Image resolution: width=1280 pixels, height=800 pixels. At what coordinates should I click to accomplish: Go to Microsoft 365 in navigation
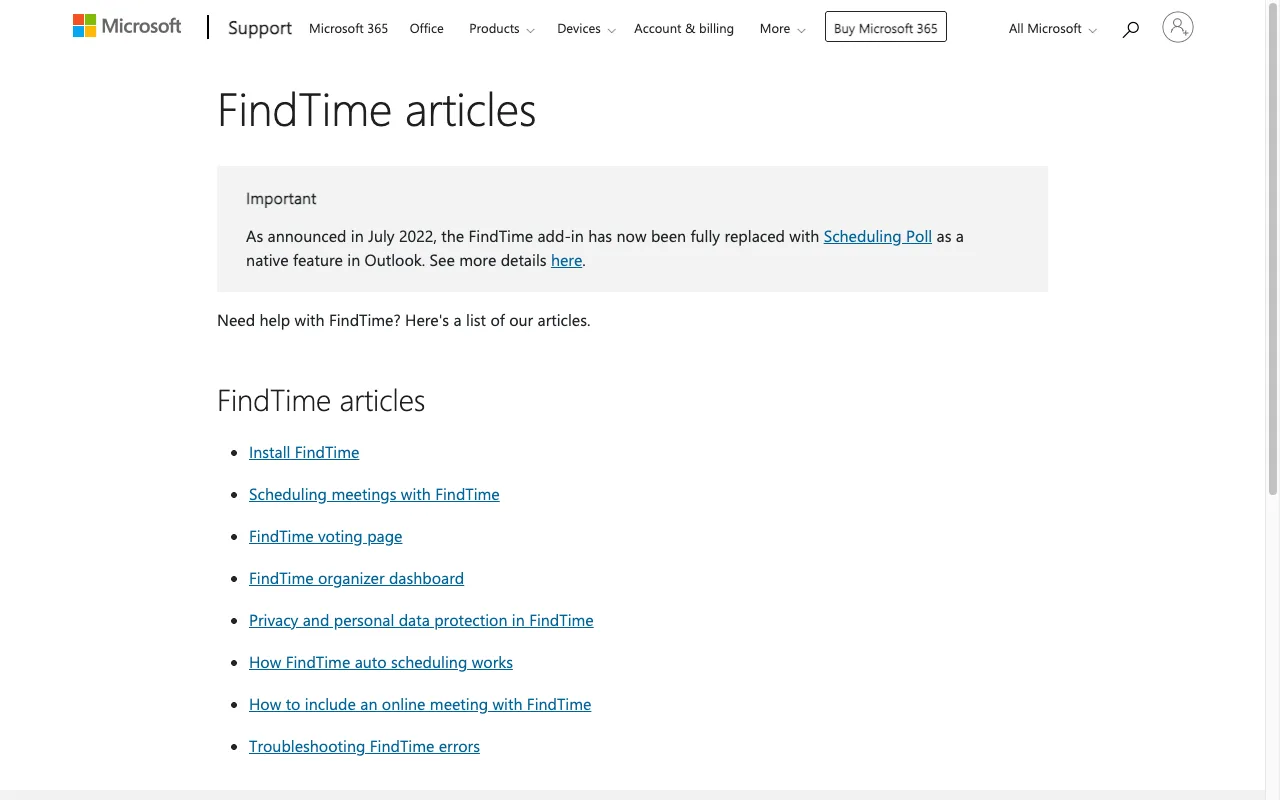click(x=348, y=28)
